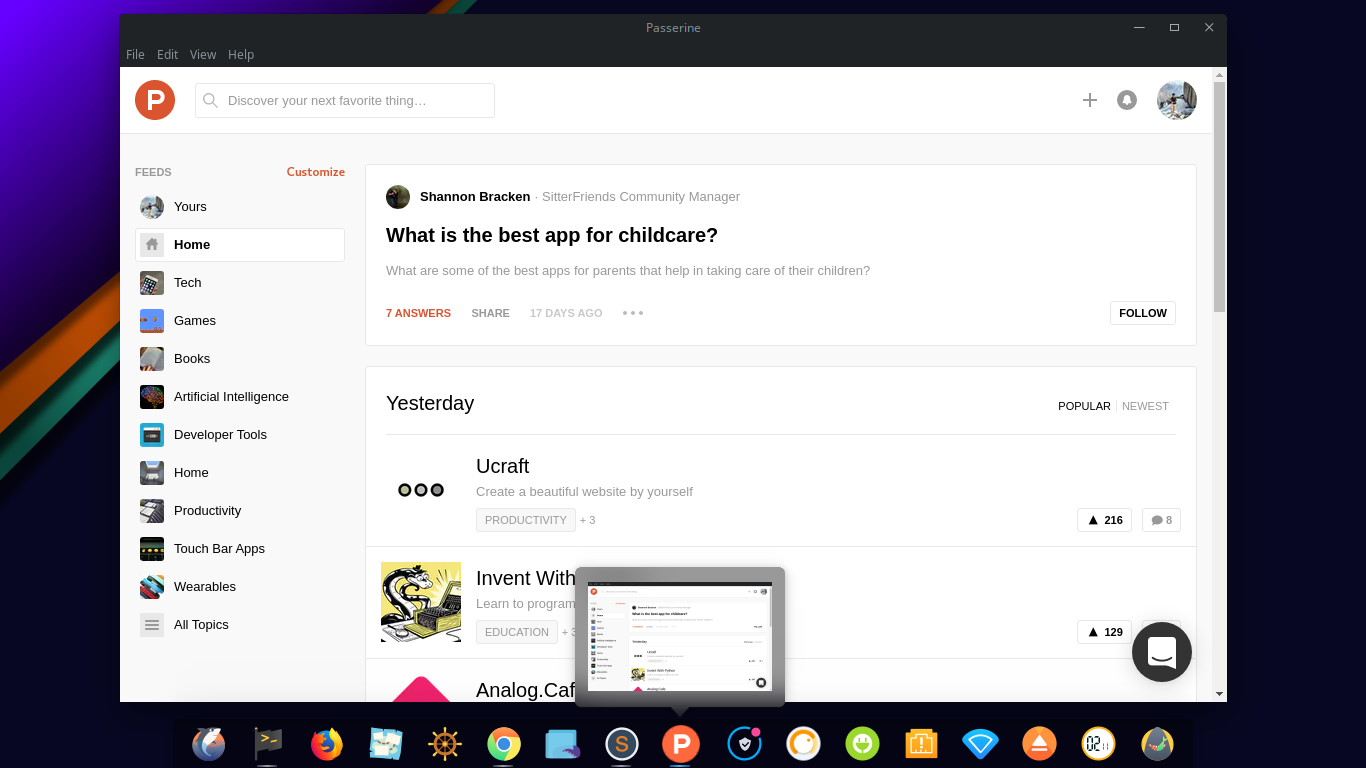Viewport: 1366px width, 768px height.
Task: Click the Follow button
Action: [1143, 313]
